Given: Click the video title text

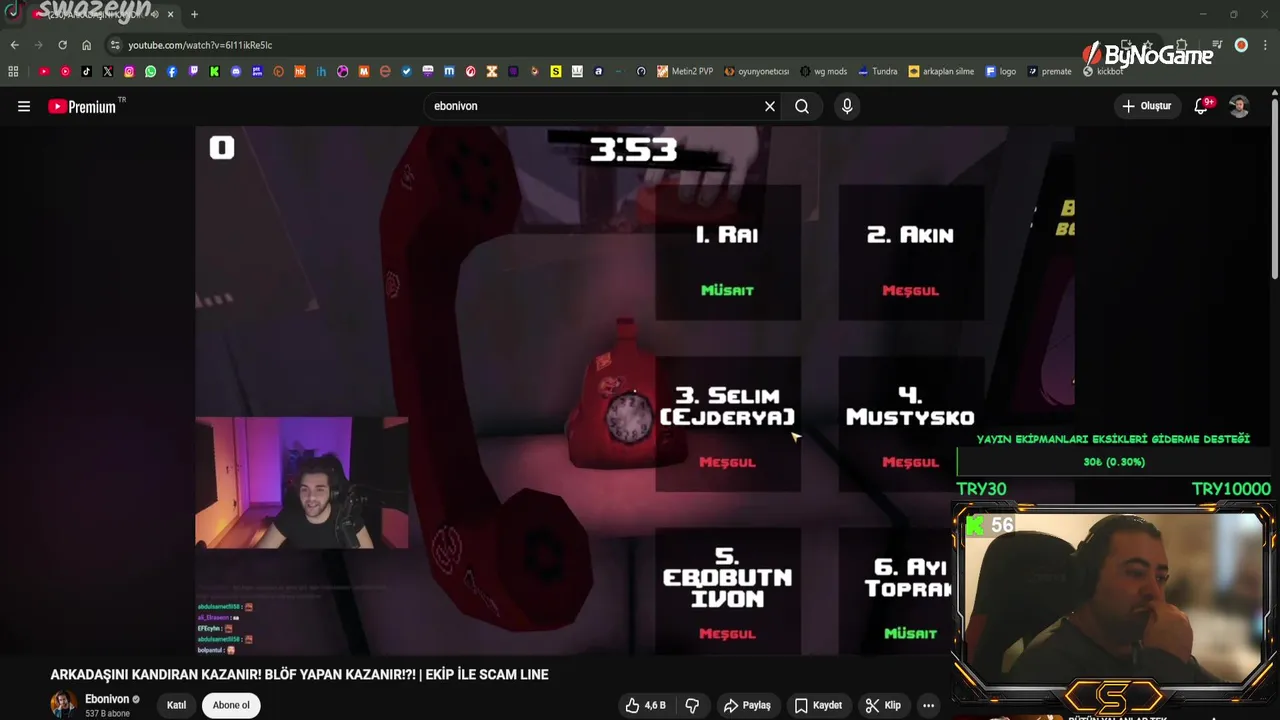Looking at the screenshot, I should [300, 675].
